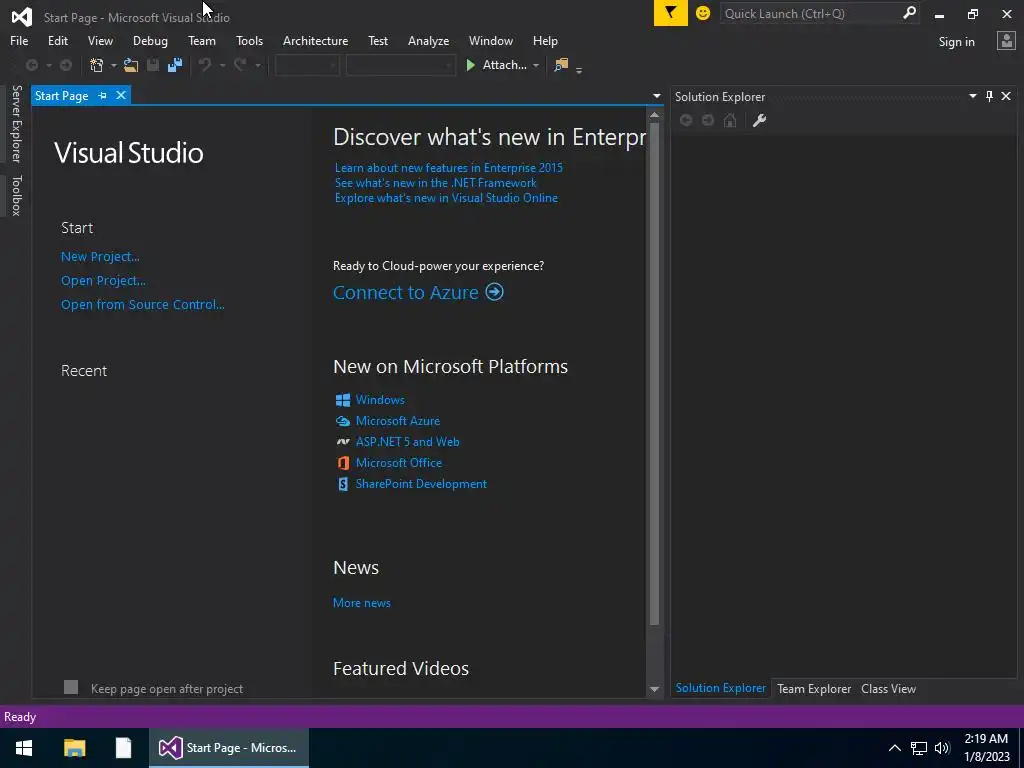Click the Start Page scrollbar down arrow
1024x768 pixels.
click(x=654, y=689)
